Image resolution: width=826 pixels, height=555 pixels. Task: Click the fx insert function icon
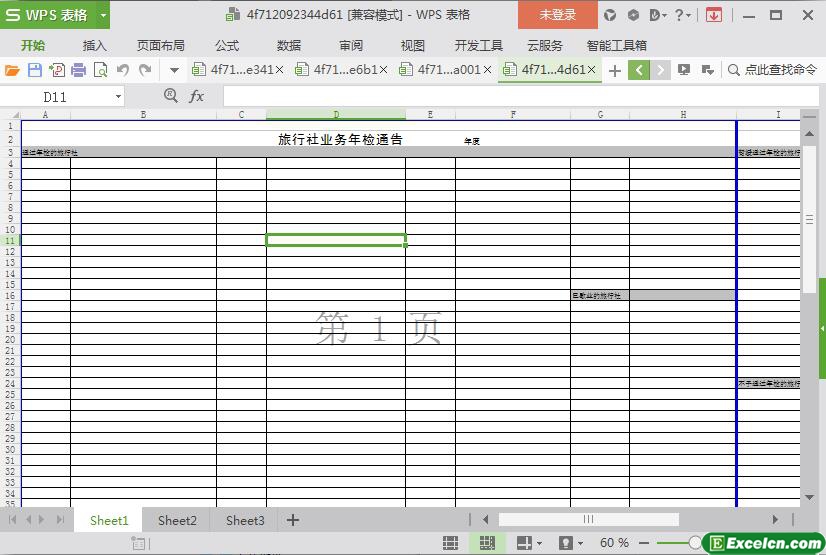click(x=197, y=96)
